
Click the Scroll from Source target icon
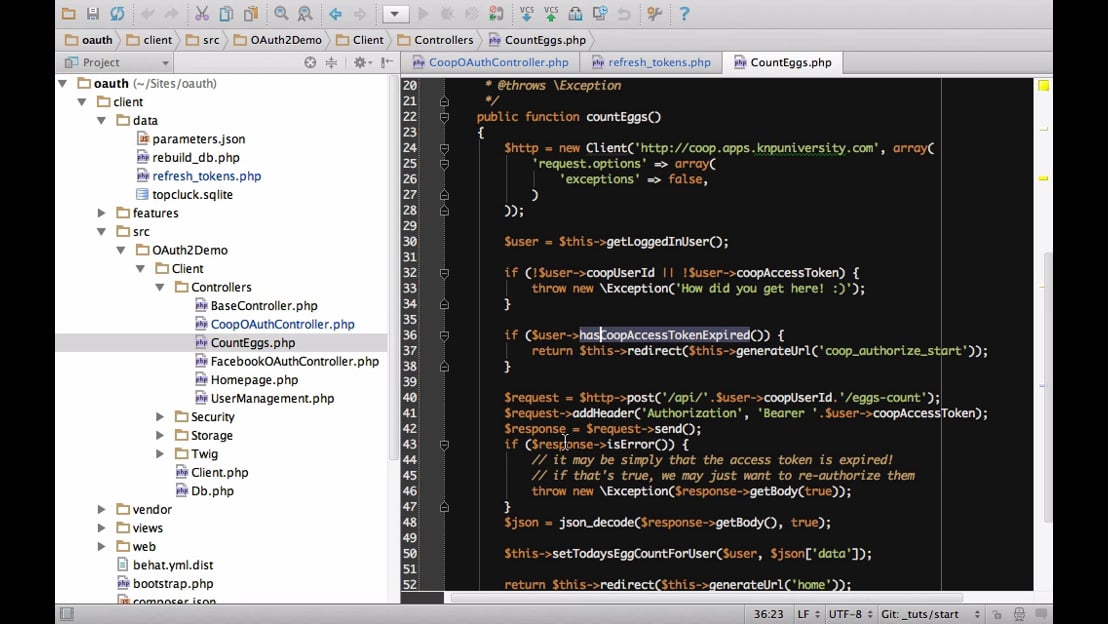coord(310,62)
